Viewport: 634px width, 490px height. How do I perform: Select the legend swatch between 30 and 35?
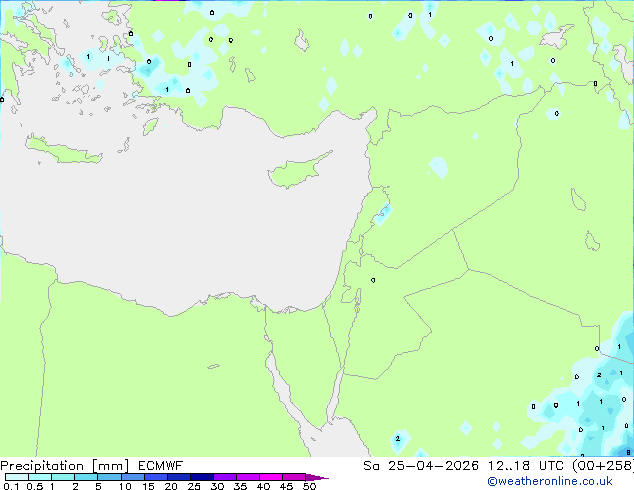click(224, 477)
